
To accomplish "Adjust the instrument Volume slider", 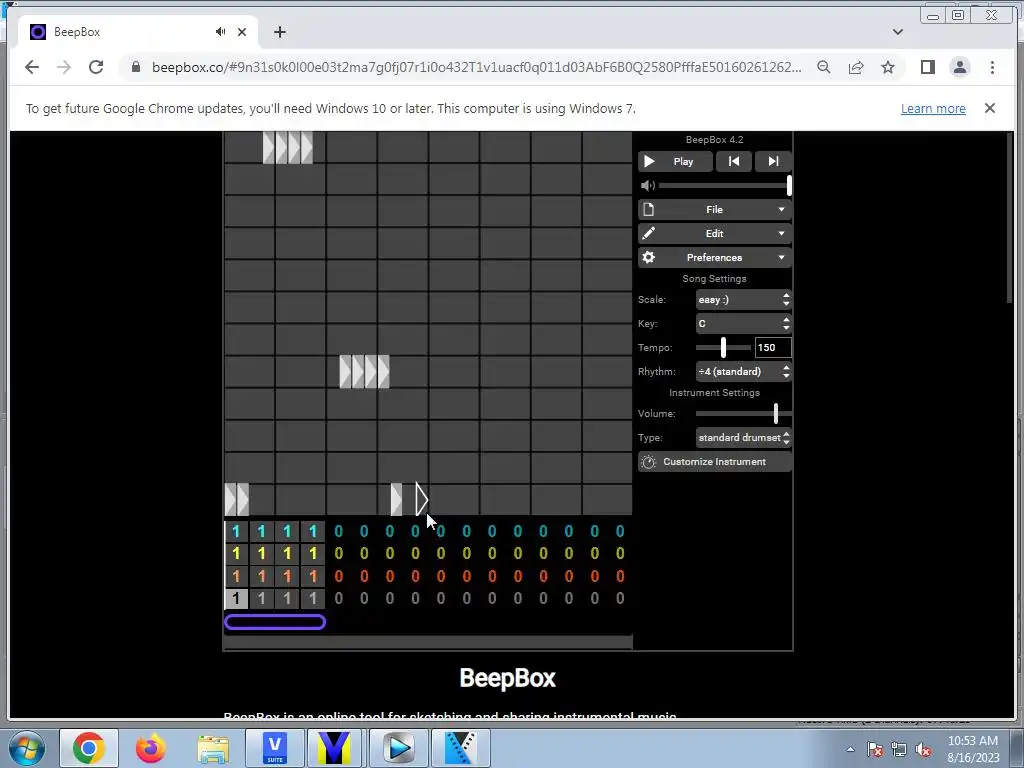I will pyautogui.click(x=744, y=413).
